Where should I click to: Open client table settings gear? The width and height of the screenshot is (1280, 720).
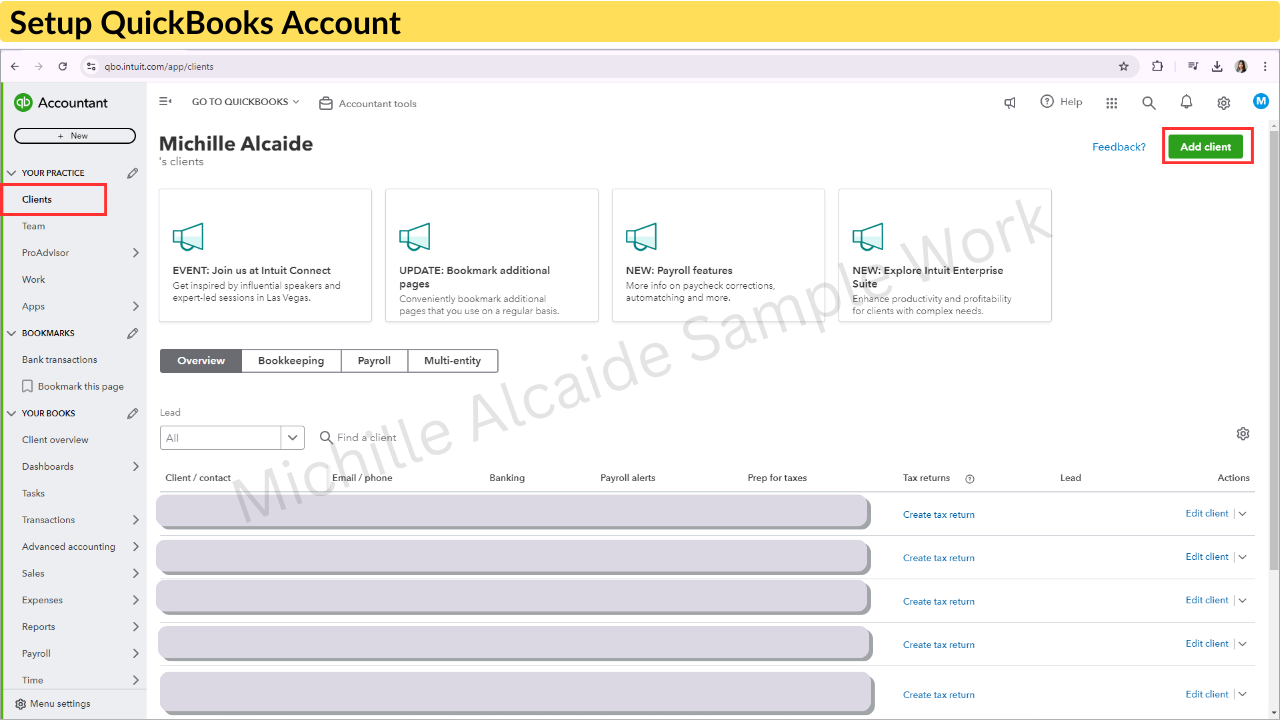pyautogui.click(x=1243, y=433)
